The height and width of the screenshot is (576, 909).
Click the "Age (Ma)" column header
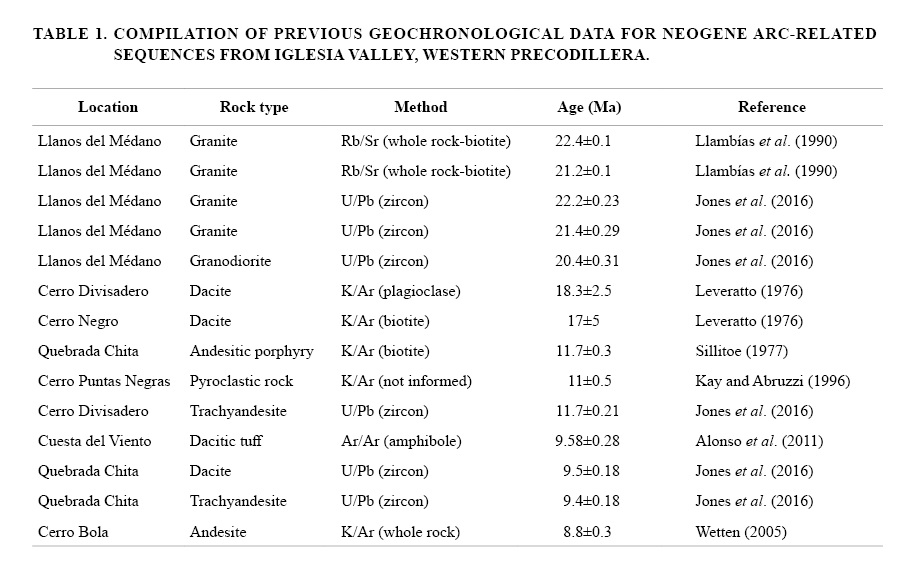coord(589,107)
